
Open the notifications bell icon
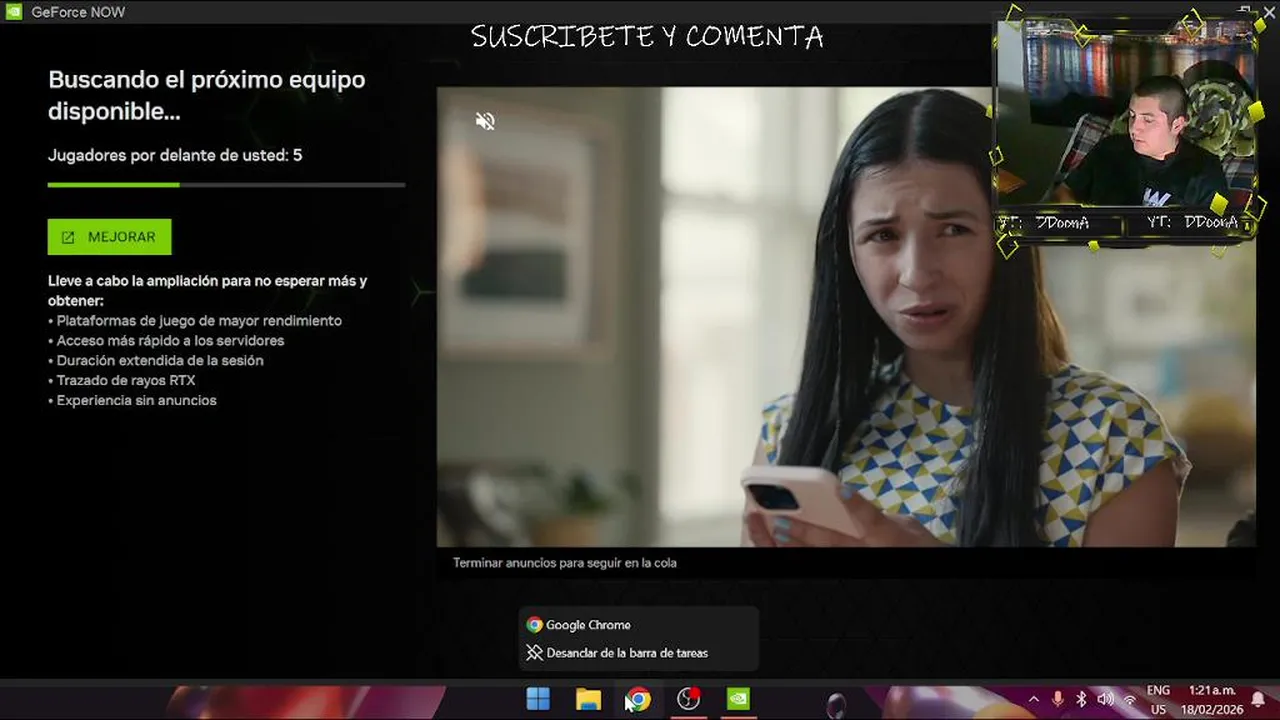click(x=1258, y=699)
